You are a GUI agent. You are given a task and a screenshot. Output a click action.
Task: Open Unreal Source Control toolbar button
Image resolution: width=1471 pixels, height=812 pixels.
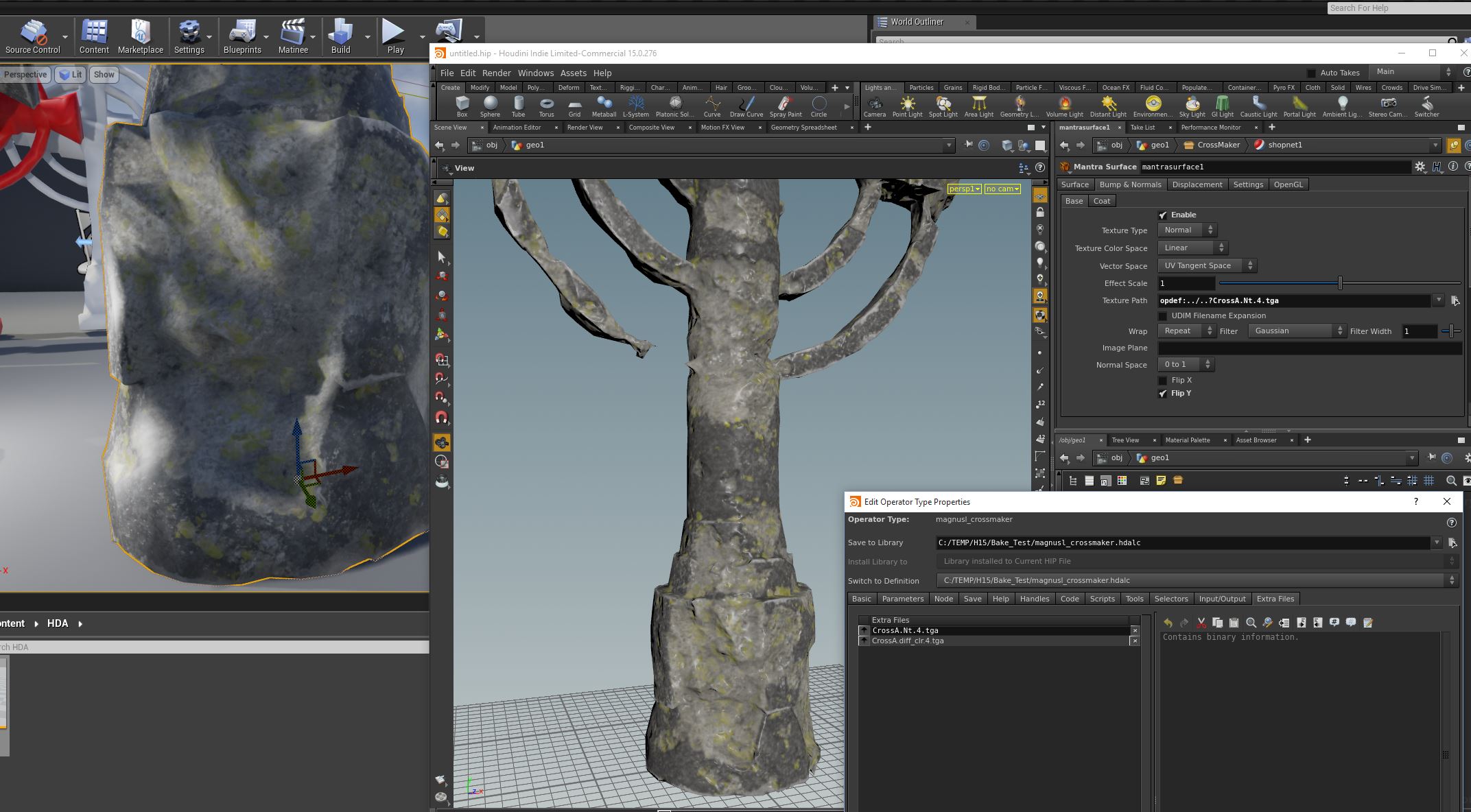click(x=33, y=37)
